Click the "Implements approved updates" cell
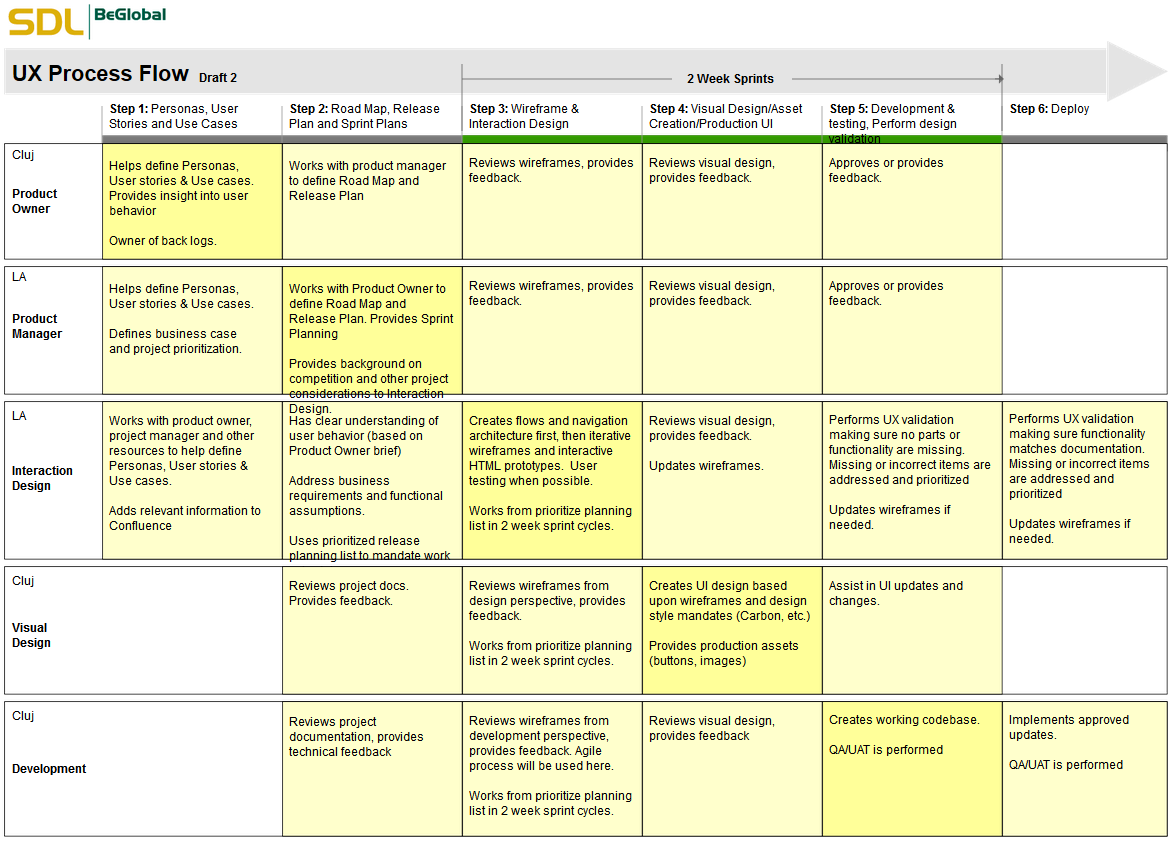1176x845 pixels. click(1068, 727)
